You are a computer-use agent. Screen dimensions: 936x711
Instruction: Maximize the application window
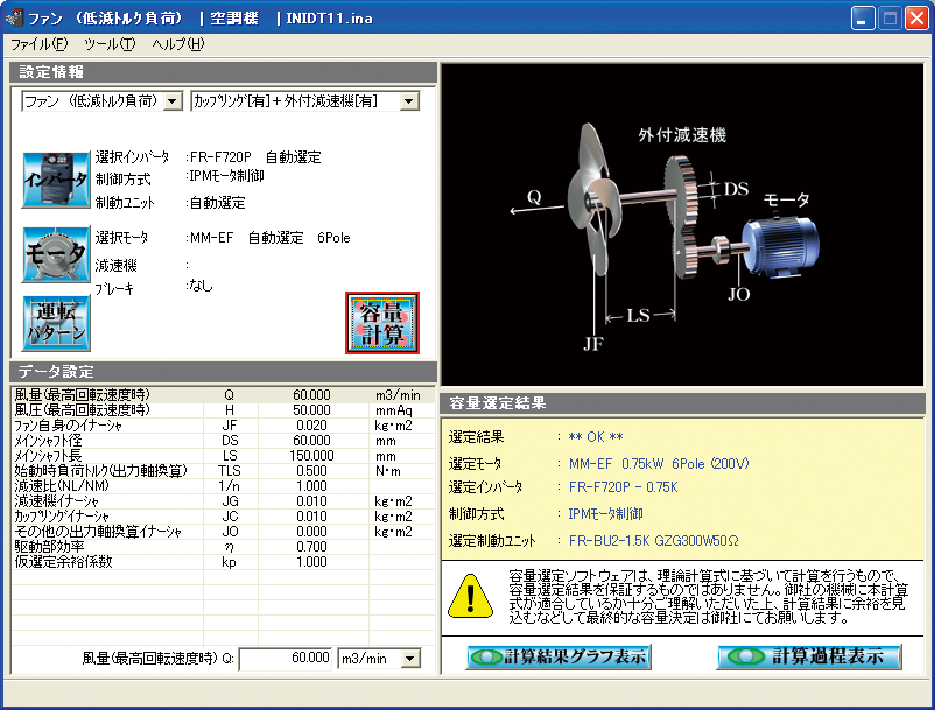point(889,18)
